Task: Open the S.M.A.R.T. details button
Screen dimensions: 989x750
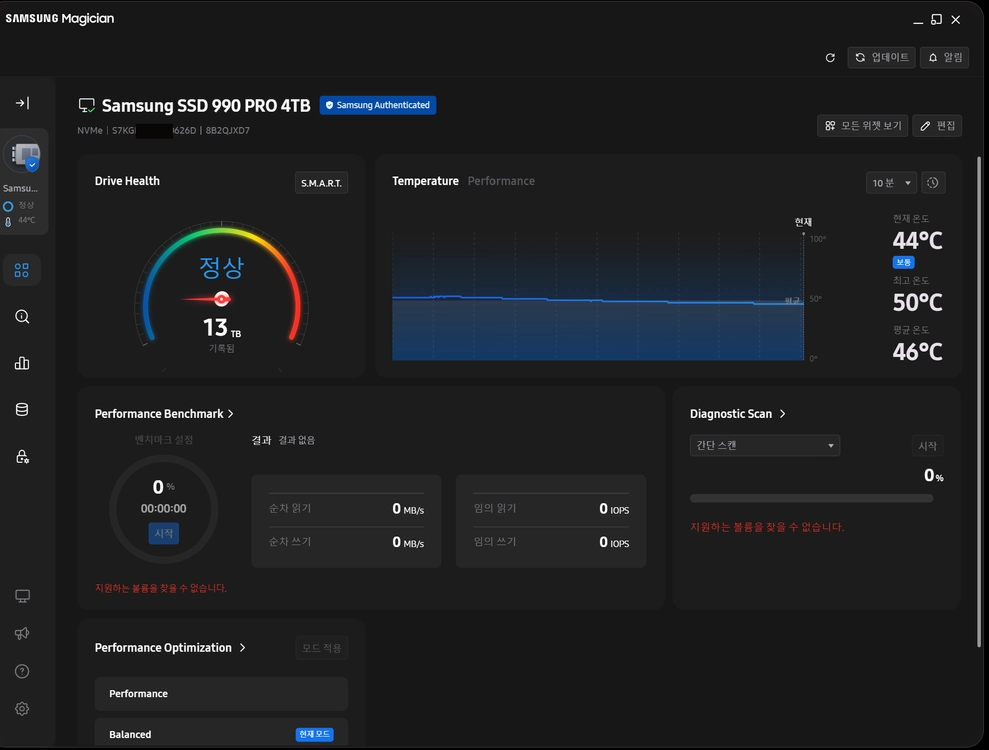Action: coord(321,183)
